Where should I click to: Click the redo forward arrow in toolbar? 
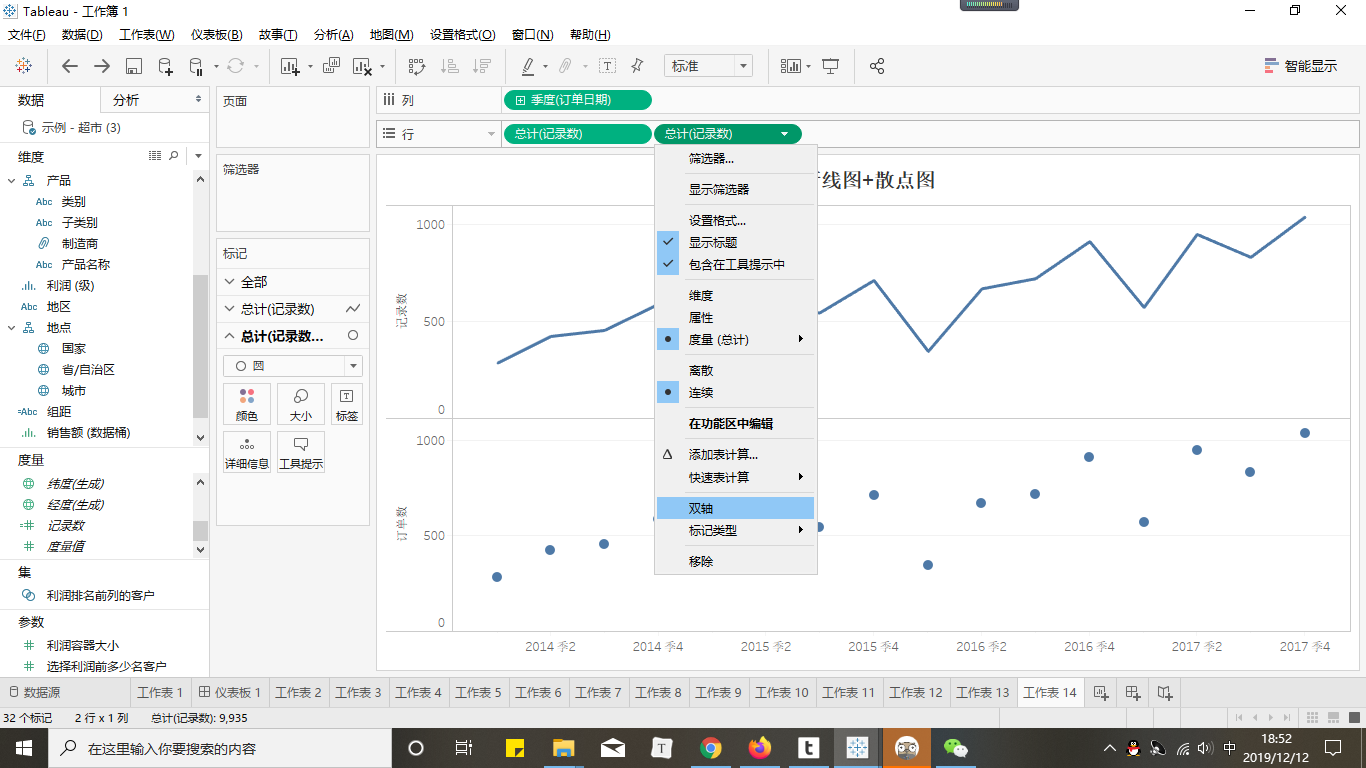tap(102, 66)
